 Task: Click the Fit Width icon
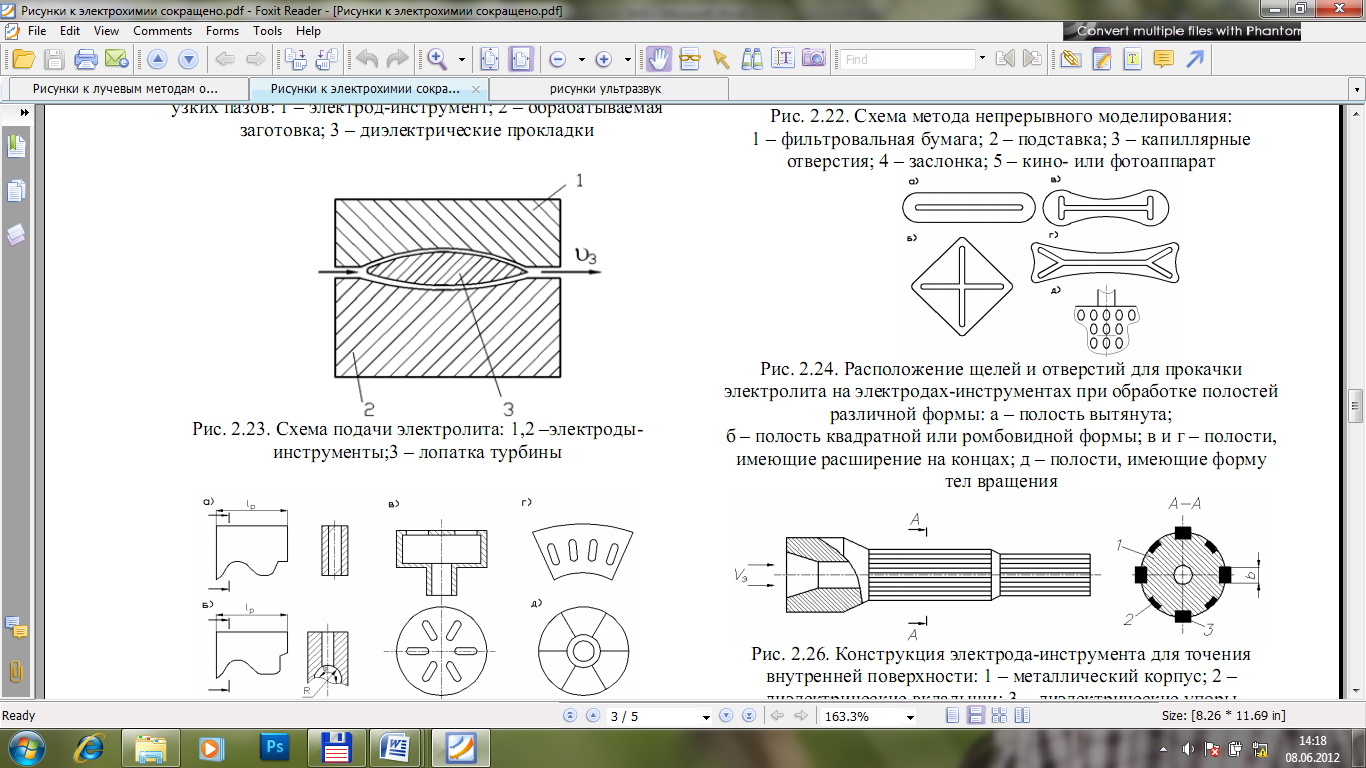point(520,59)
